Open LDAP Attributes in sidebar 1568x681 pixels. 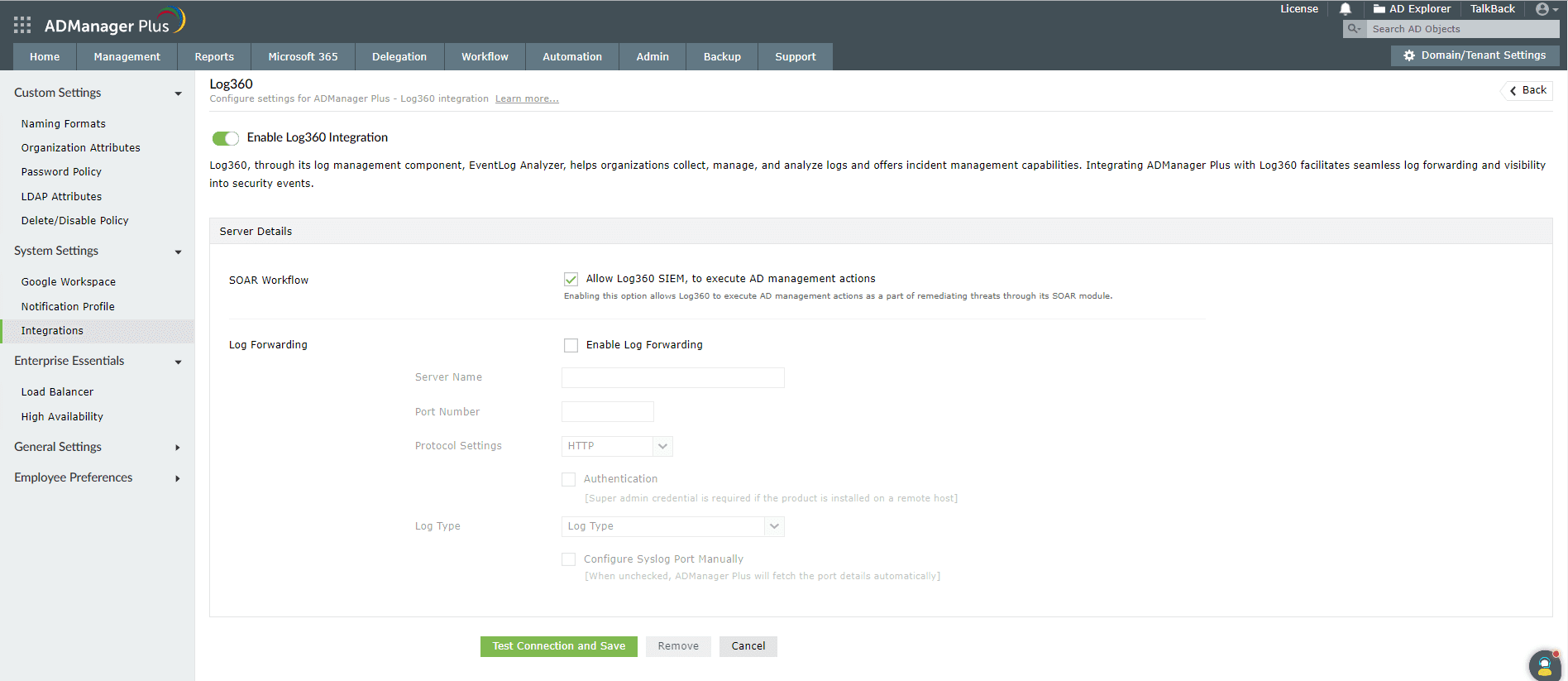[x=61, y=197]
